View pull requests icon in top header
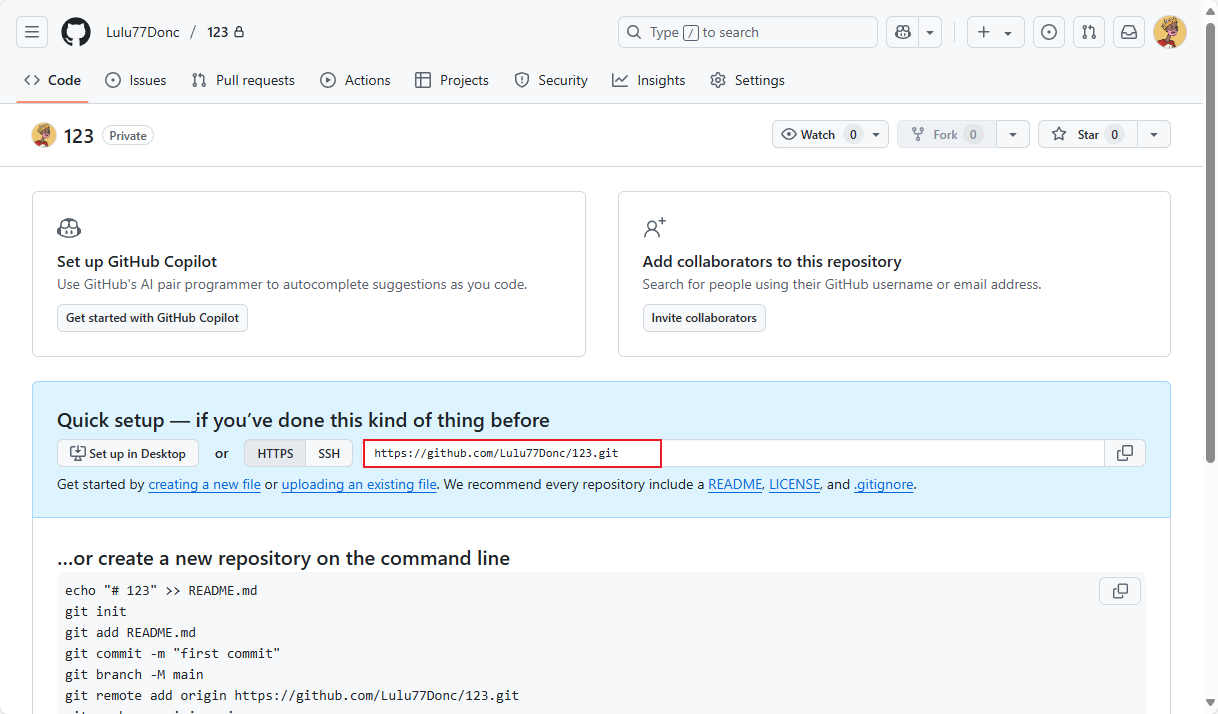The image size is (1218, 714). (x=1089, y=32)
